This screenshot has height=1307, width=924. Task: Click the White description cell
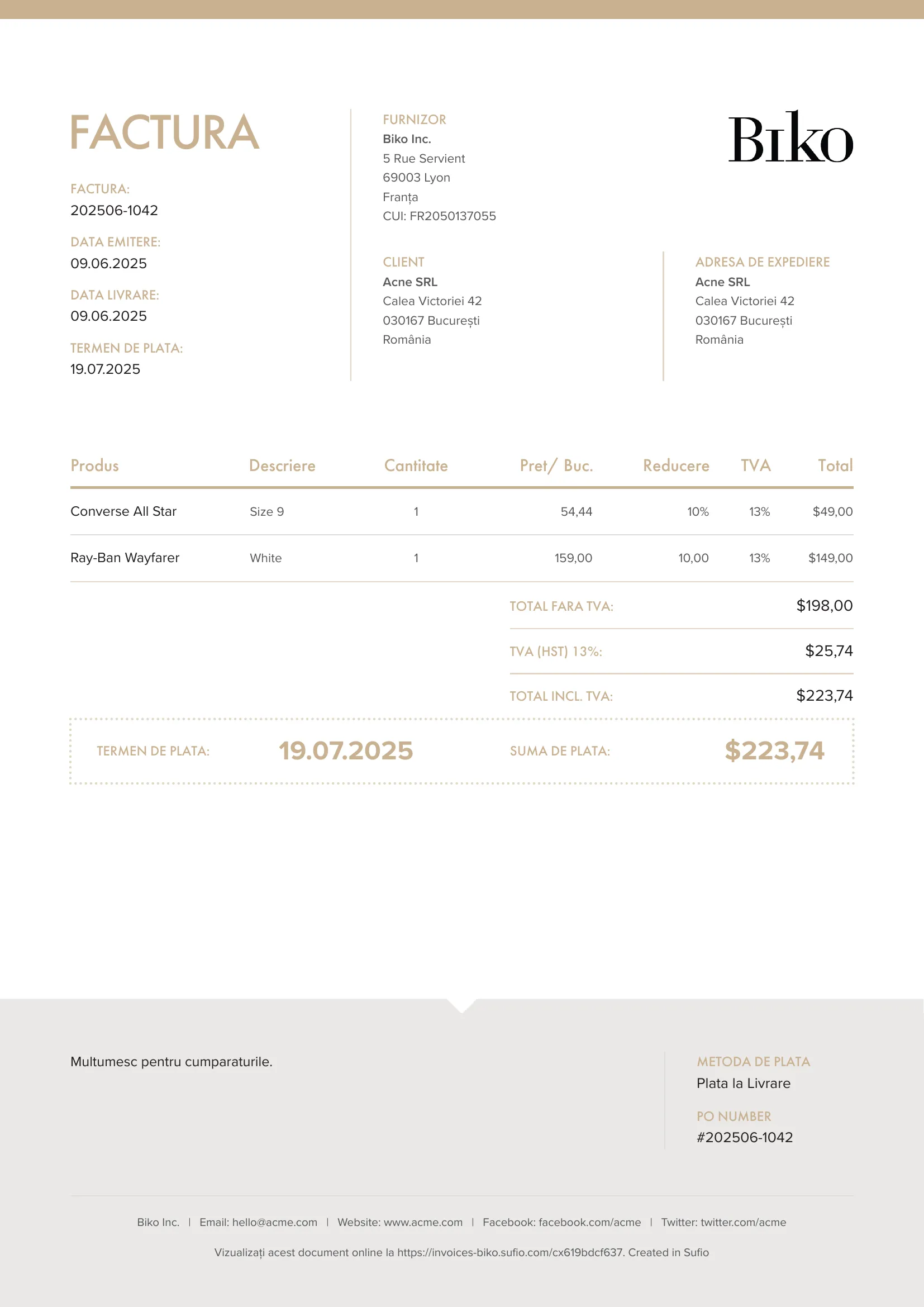(266, 558)
